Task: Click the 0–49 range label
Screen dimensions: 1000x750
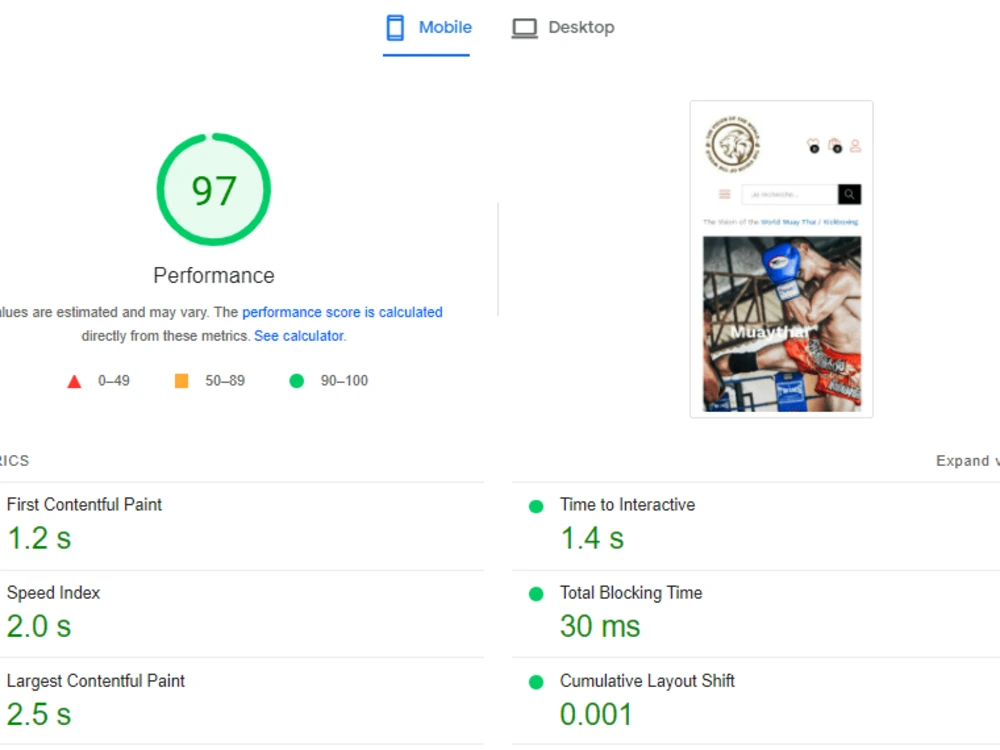Action: [114, 381]
